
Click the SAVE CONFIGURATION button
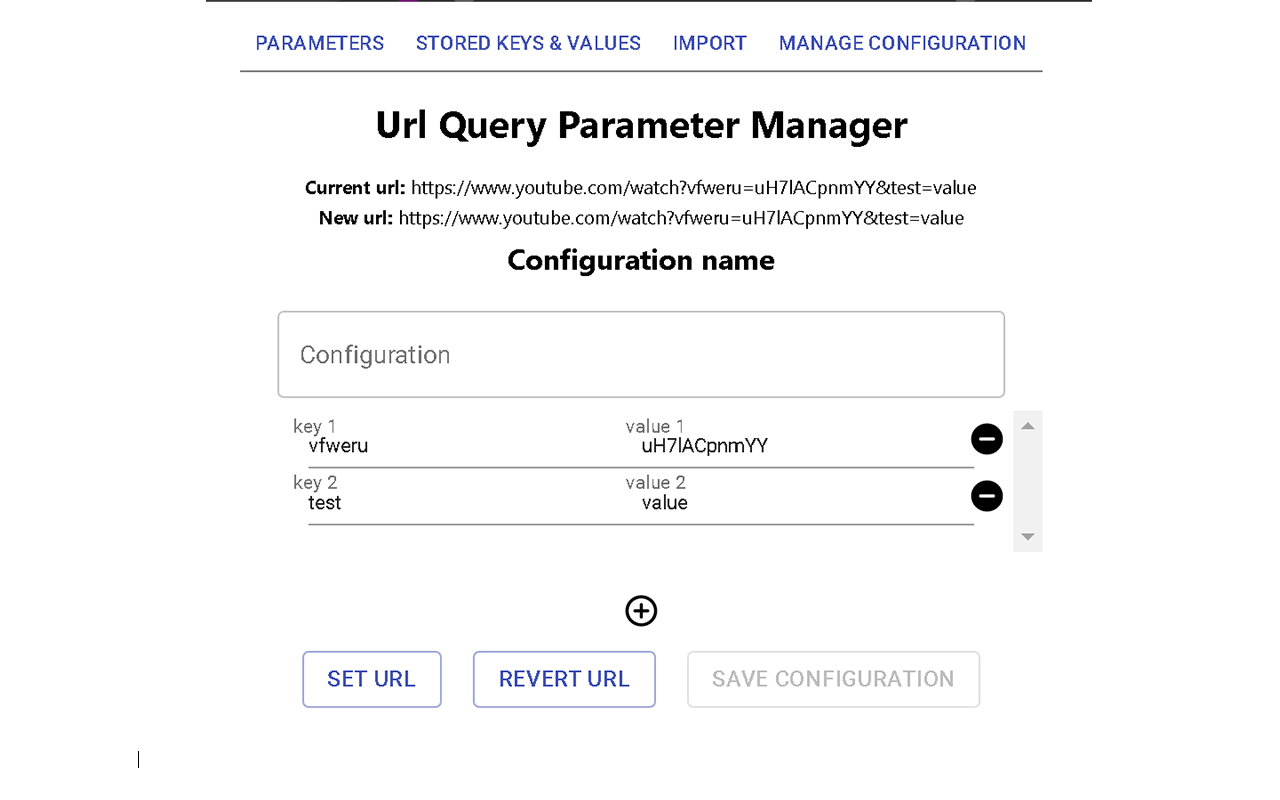pyautogui.click(x=833, y=679)
